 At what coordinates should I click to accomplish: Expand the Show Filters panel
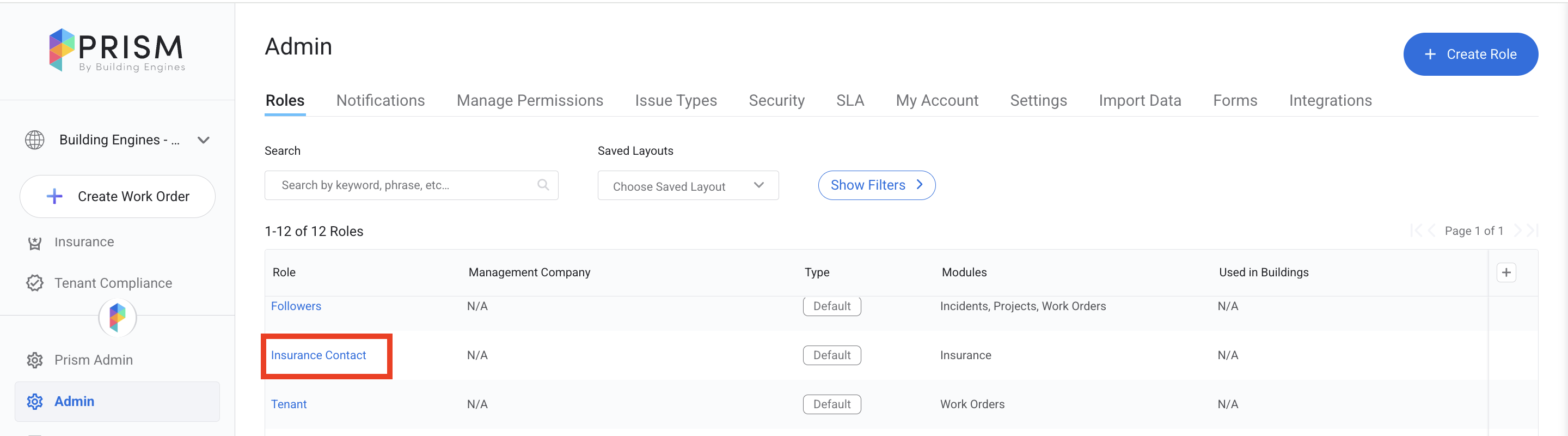pos(876,185)
